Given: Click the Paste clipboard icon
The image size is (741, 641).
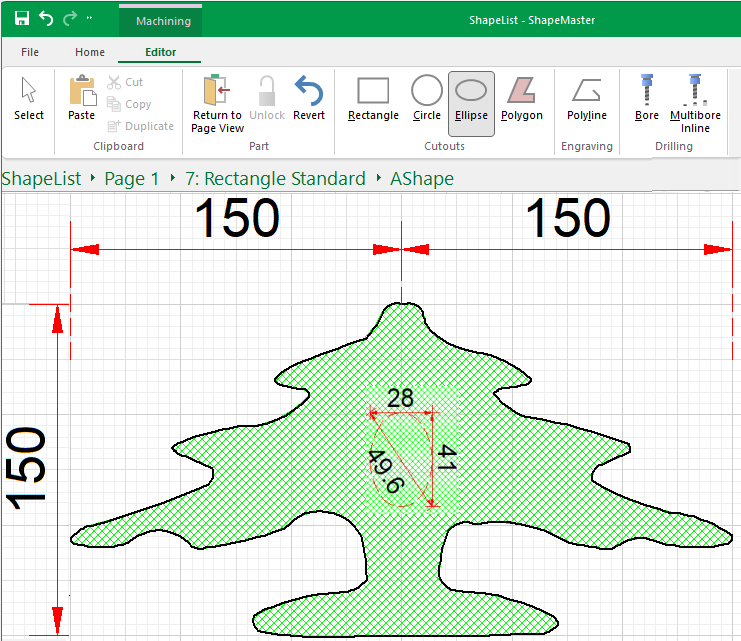Looking at the screenshot, I should [x=81, y=99].
